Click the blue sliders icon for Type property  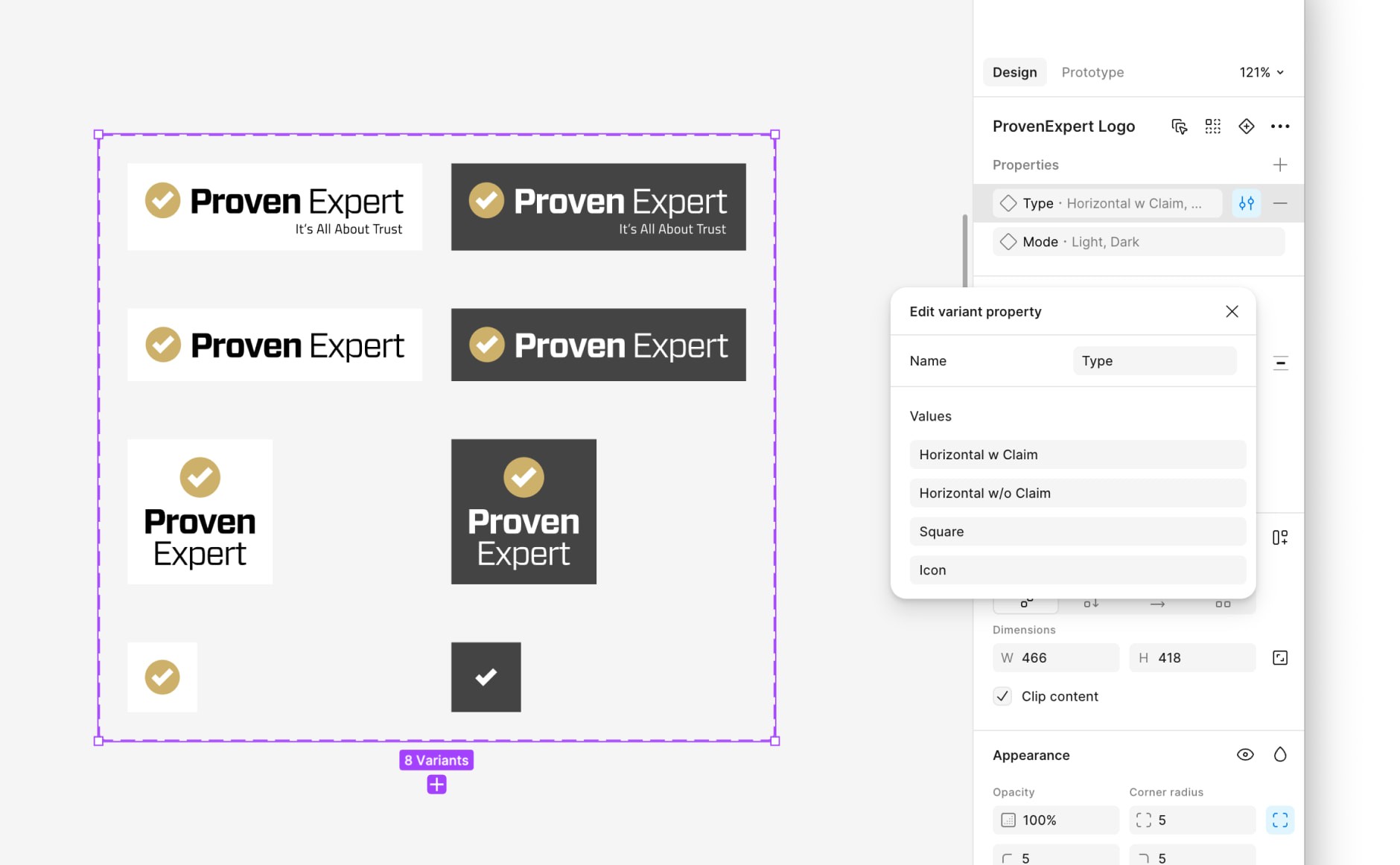pyautogui.click(x=1247, y=203)
